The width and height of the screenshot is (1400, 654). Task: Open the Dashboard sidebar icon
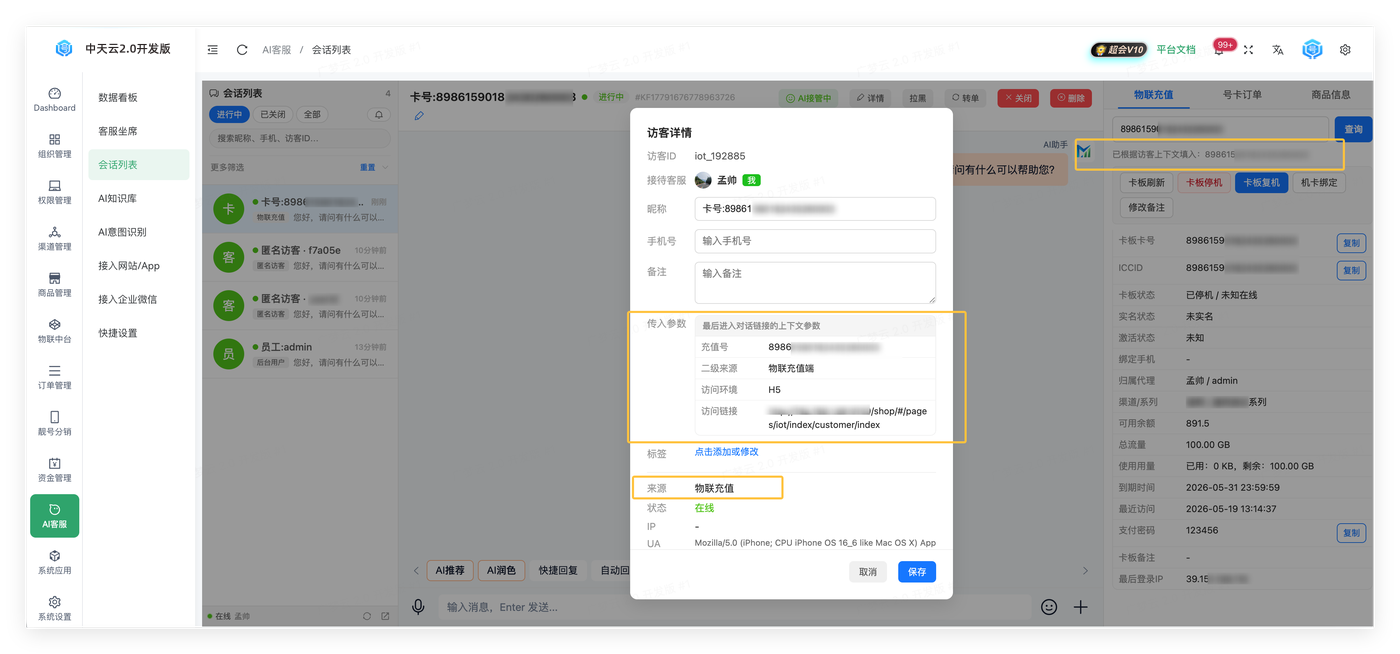pos(54,99)
